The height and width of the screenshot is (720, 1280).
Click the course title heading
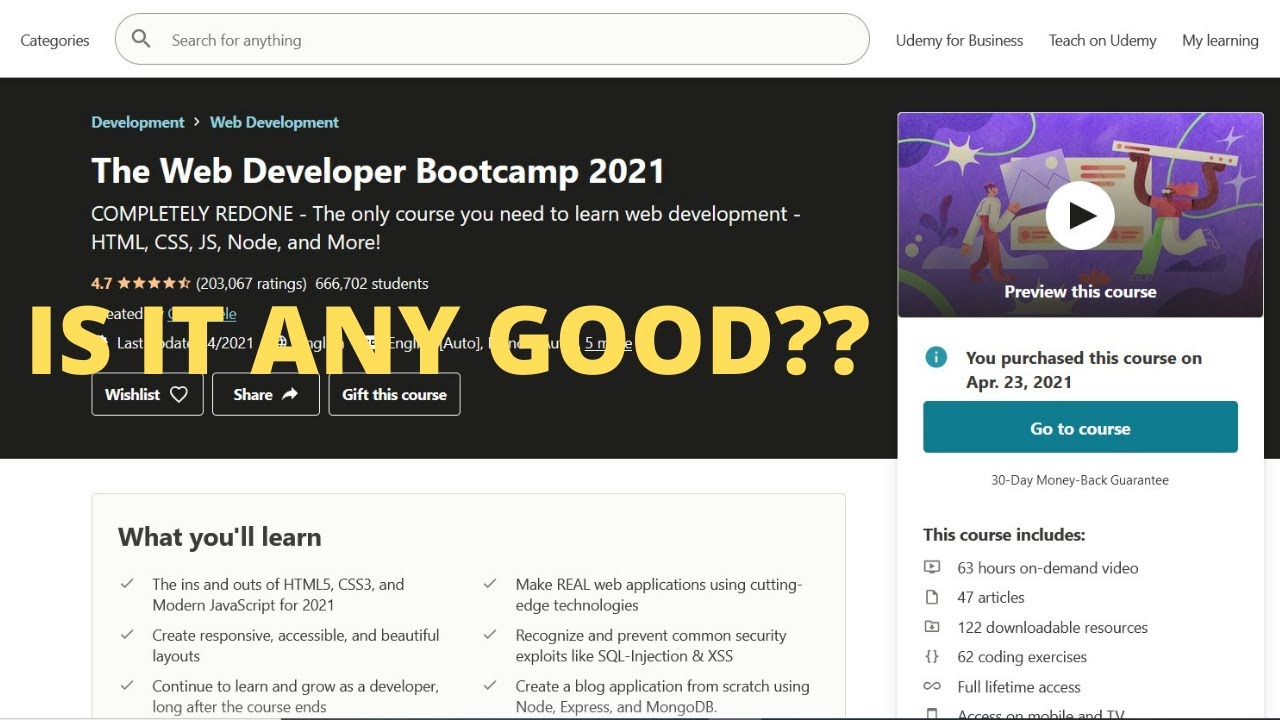coord(378,171)
